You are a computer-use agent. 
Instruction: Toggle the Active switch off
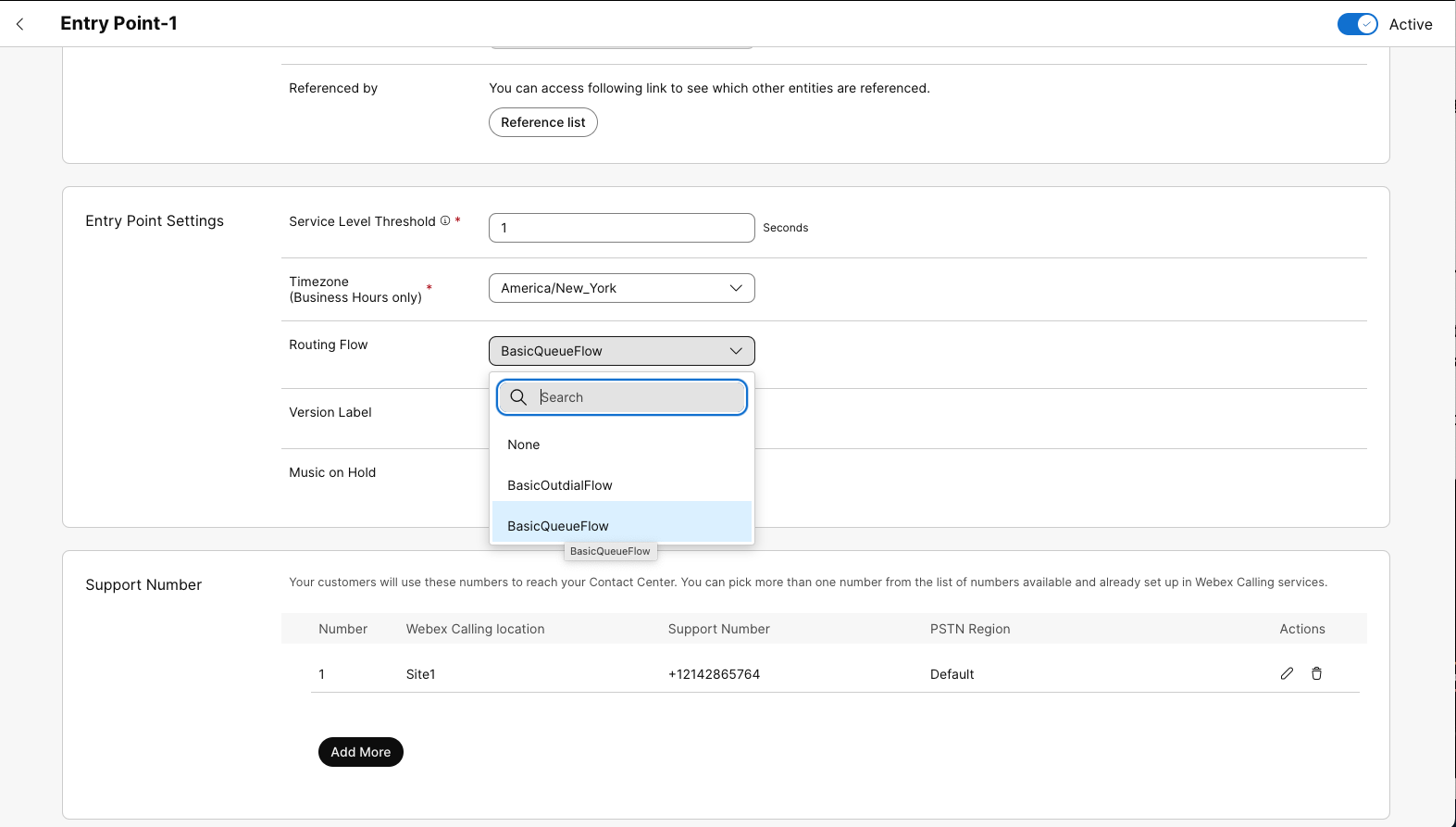pos(1357,25)
